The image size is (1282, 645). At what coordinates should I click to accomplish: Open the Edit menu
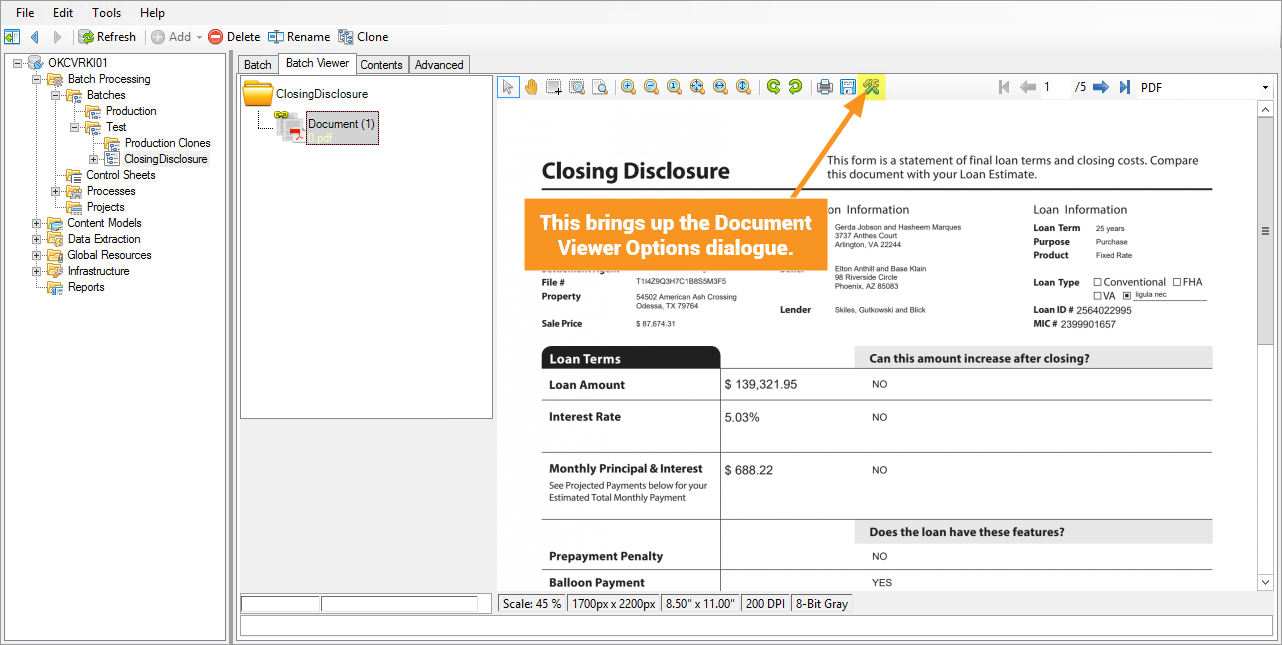63,13
